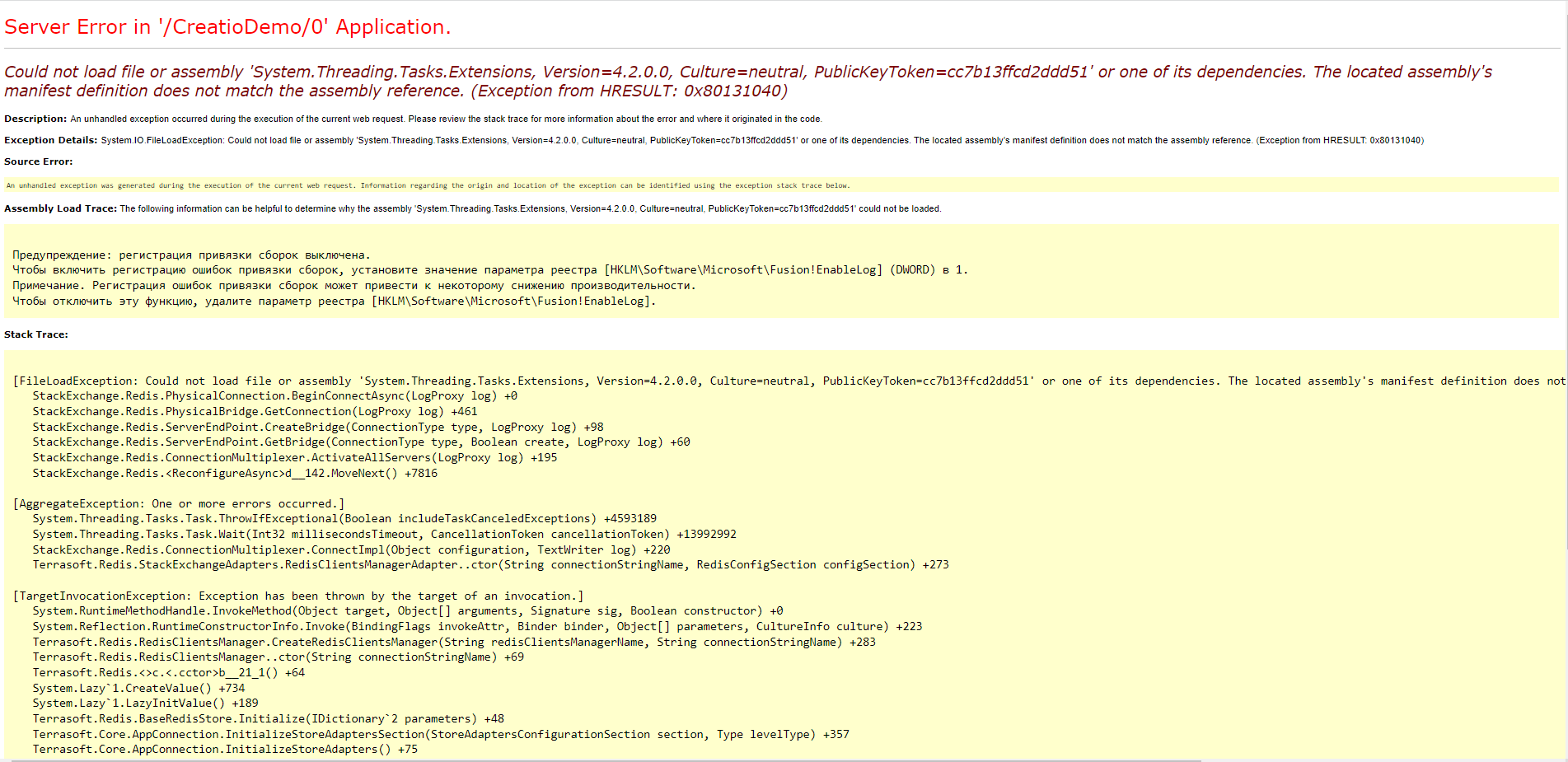Click the 'Exception Details:' label
This screenshot has height=762, width=1568.
(x=51, y=140)
